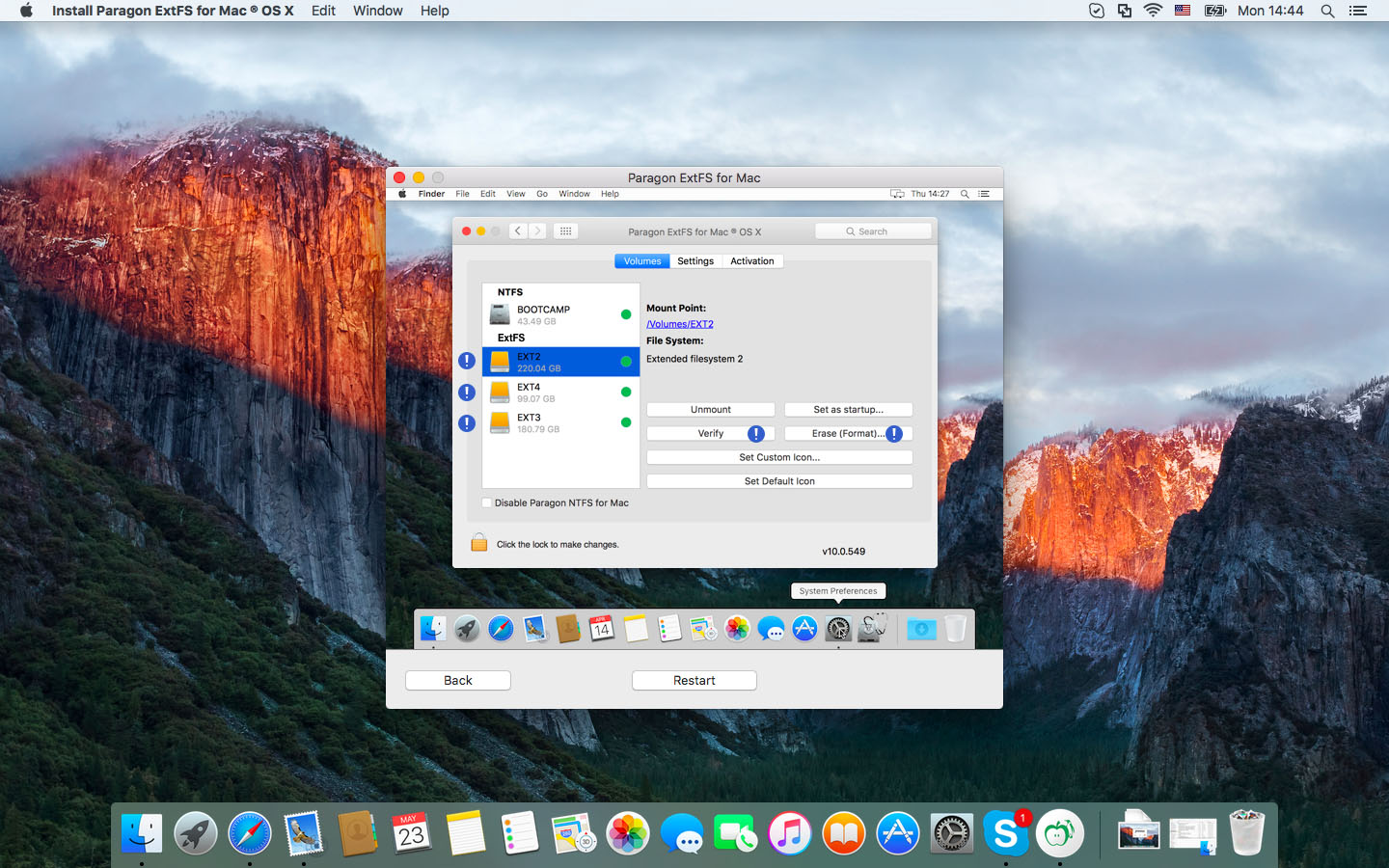Click the Erase (Format) button
The height and width of the screenshot is (868, 1389).
pyautogui.click(x=848, y=434)
